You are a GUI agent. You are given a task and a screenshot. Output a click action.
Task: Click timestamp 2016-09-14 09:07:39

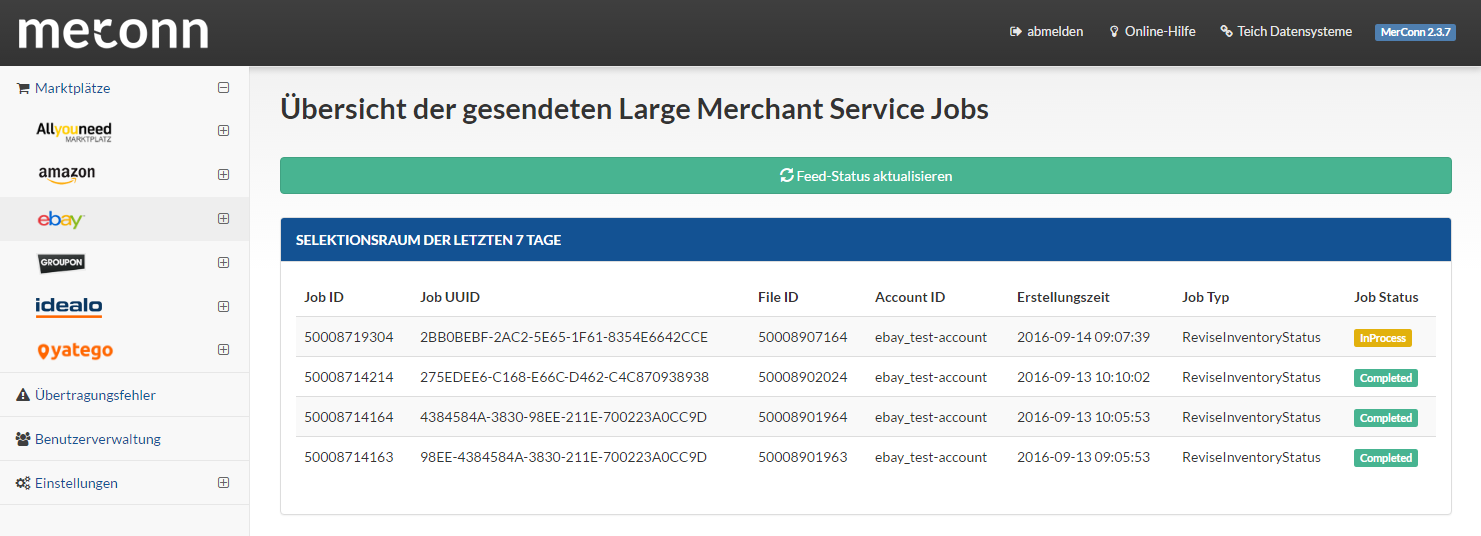[x=1083, y=337]
